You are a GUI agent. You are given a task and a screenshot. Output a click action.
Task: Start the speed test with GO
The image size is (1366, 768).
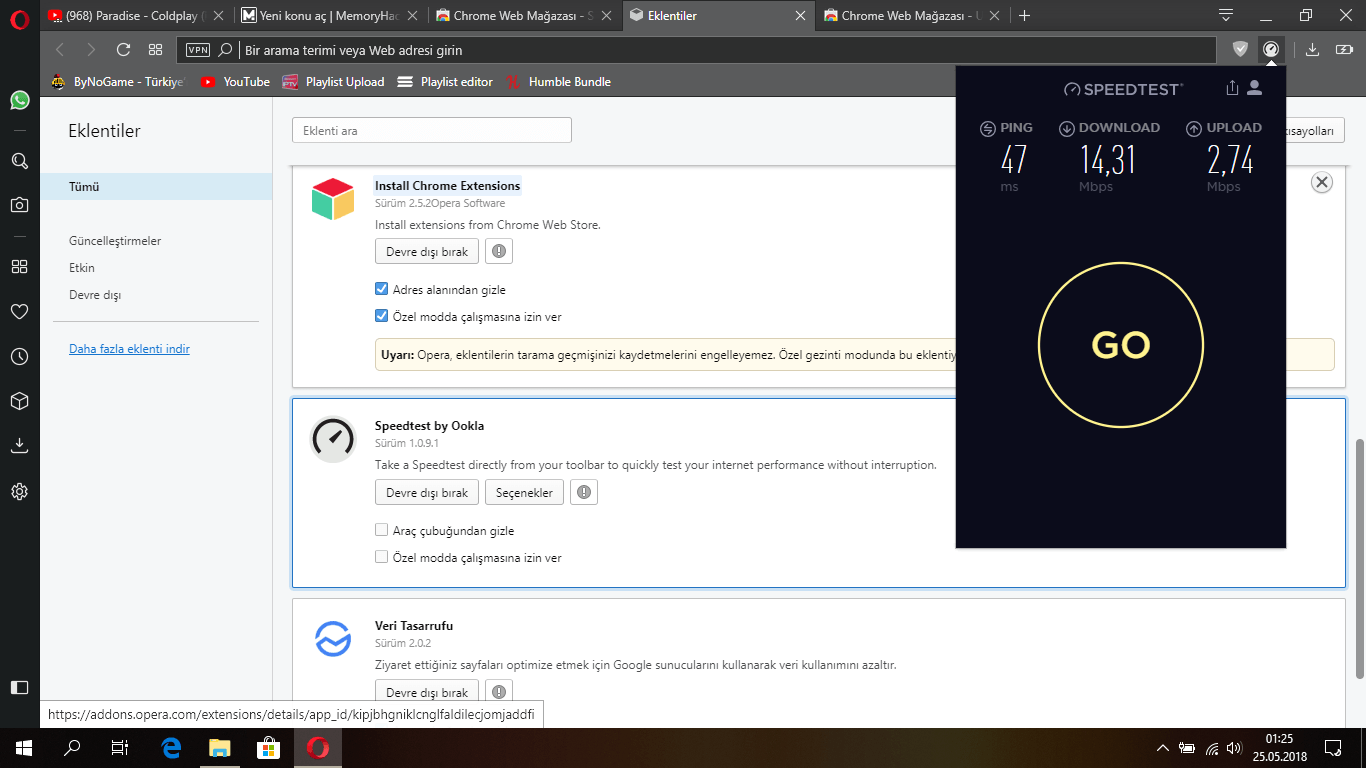coord(1121,345)
